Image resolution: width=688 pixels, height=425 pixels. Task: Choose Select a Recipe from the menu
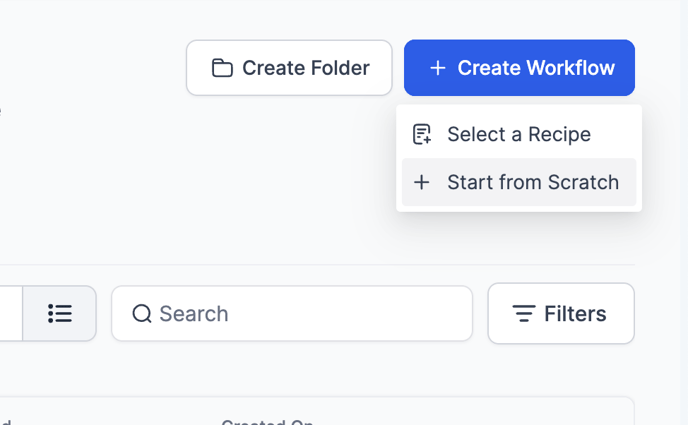click(518, 134)
